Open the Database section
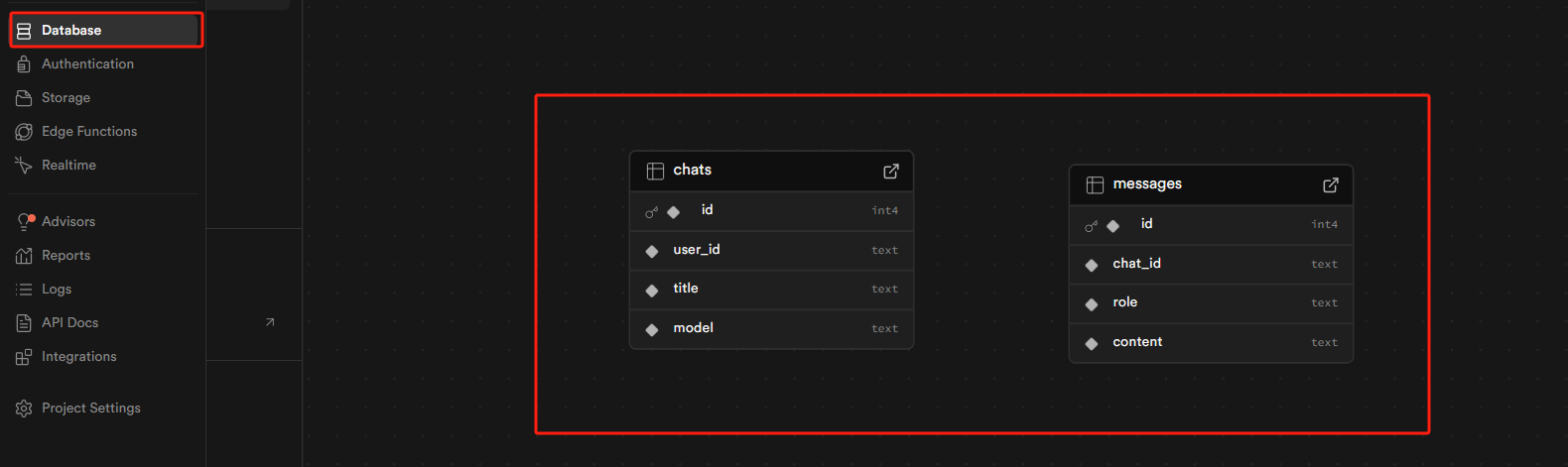This screenshot has height=467, width=1568. point(71,31)
